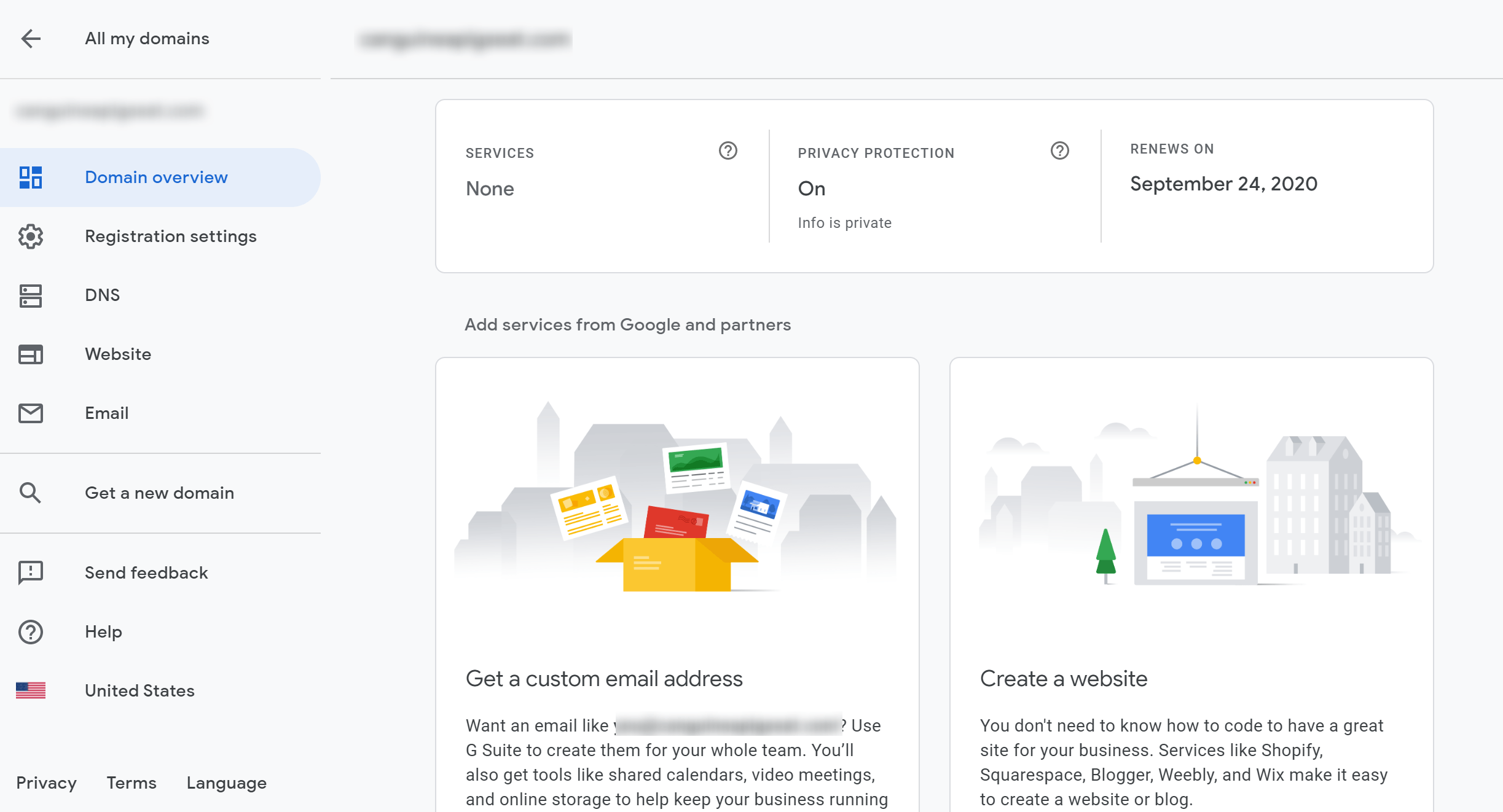Click the Get a new domain search icon
1503x812 pixels.
click(30, 492)
